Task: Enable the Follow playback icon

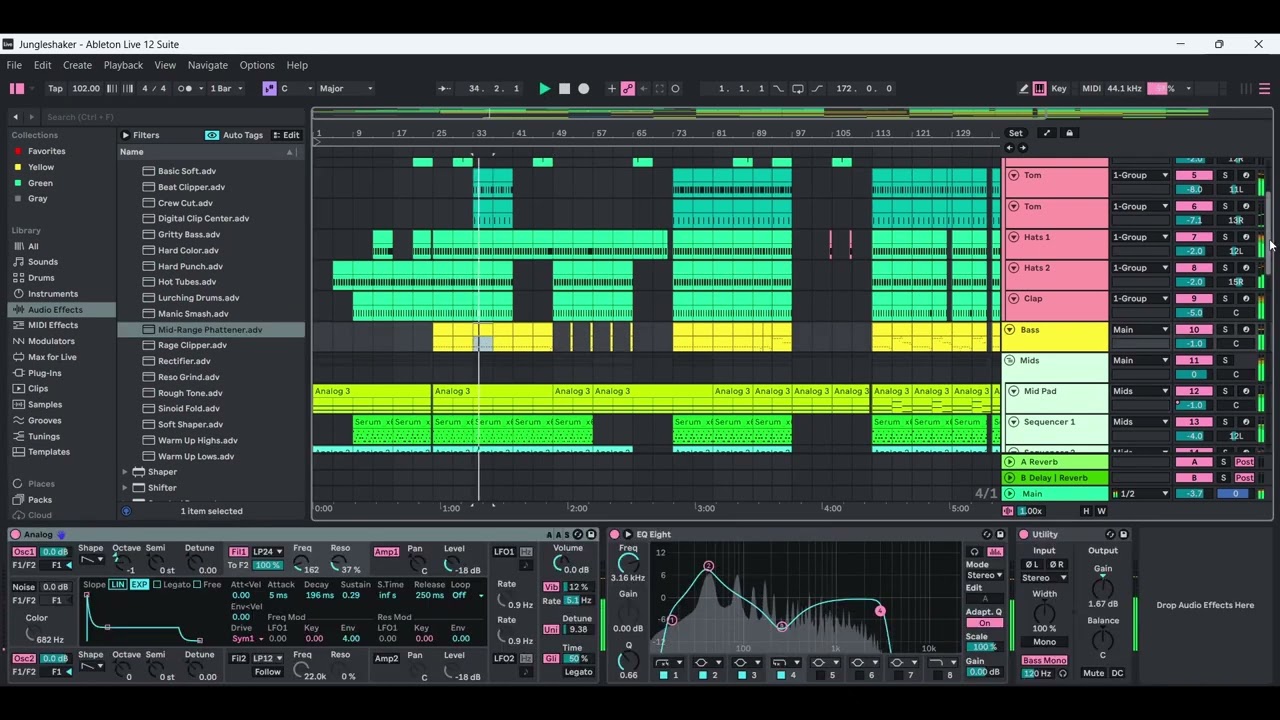Action: [x=444, y=89]
